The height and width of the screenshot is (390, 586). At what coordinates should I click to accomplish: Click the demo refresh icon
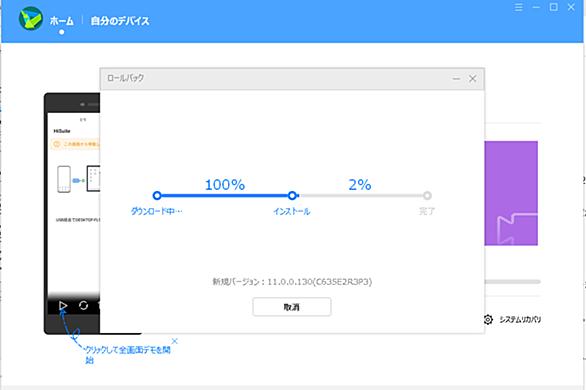83,306
